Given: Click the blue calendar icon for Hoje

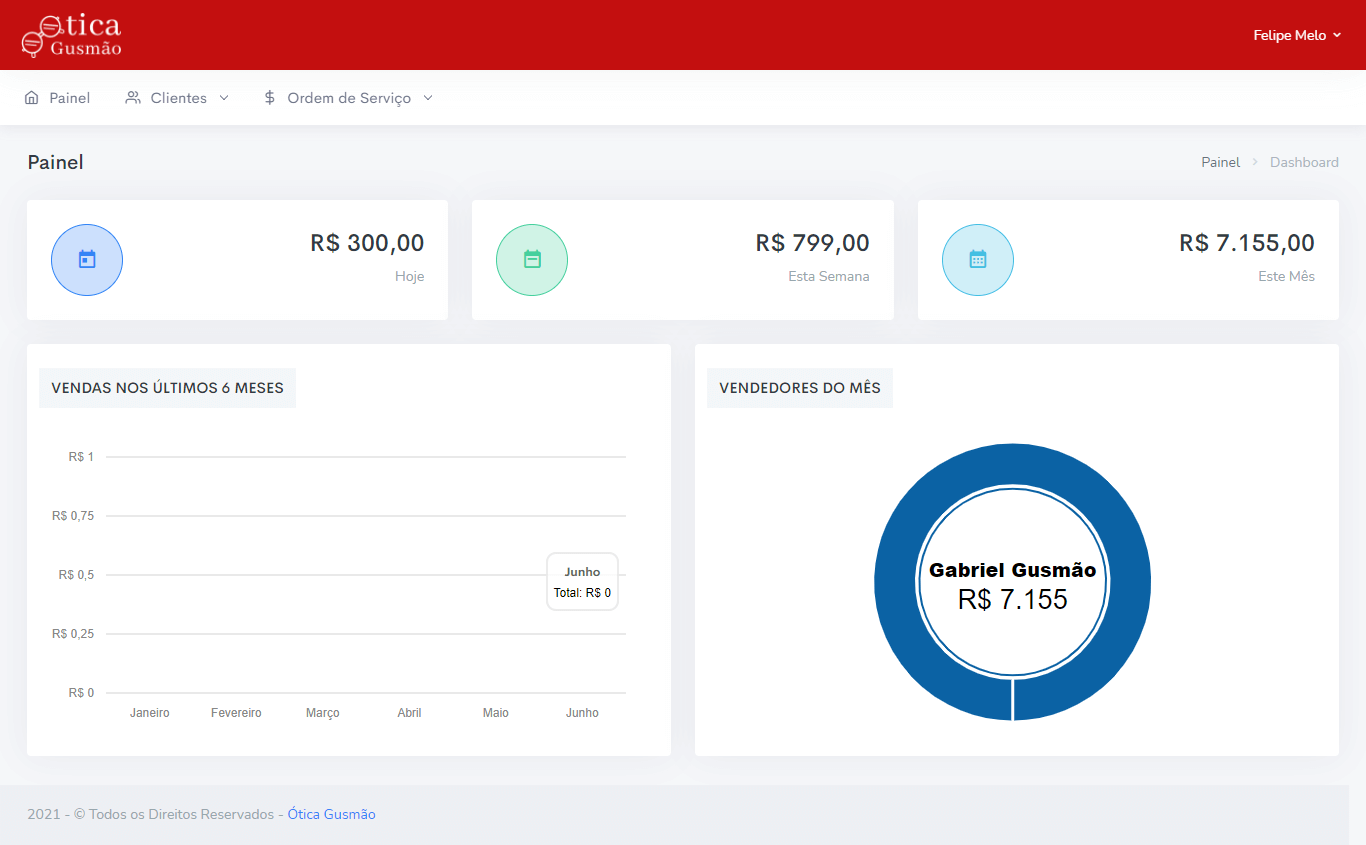Looking at the screenshot, I should 87,260.
